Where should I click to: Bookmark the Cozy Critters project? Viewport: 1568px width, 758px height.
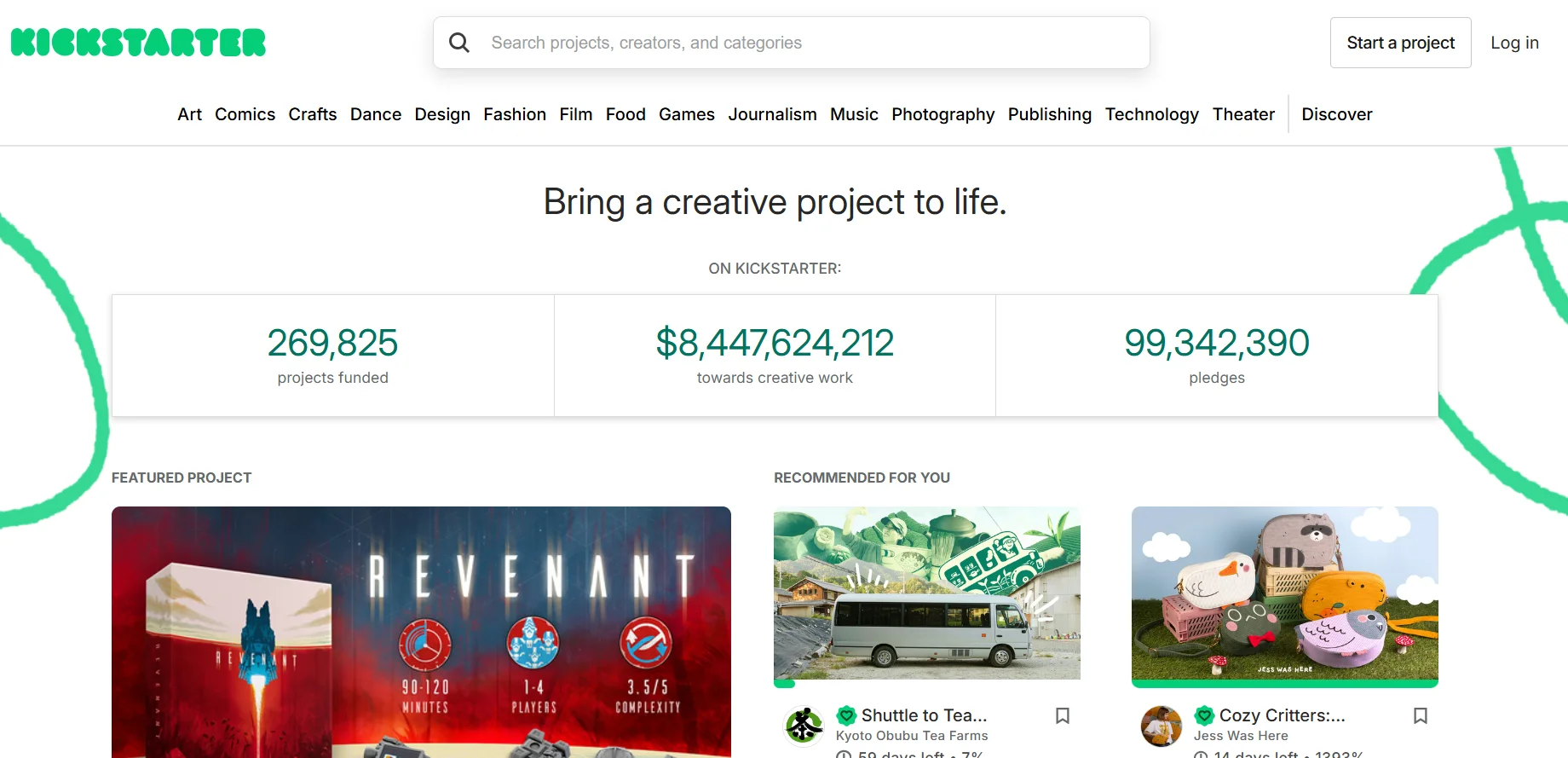coord(1421,715)
